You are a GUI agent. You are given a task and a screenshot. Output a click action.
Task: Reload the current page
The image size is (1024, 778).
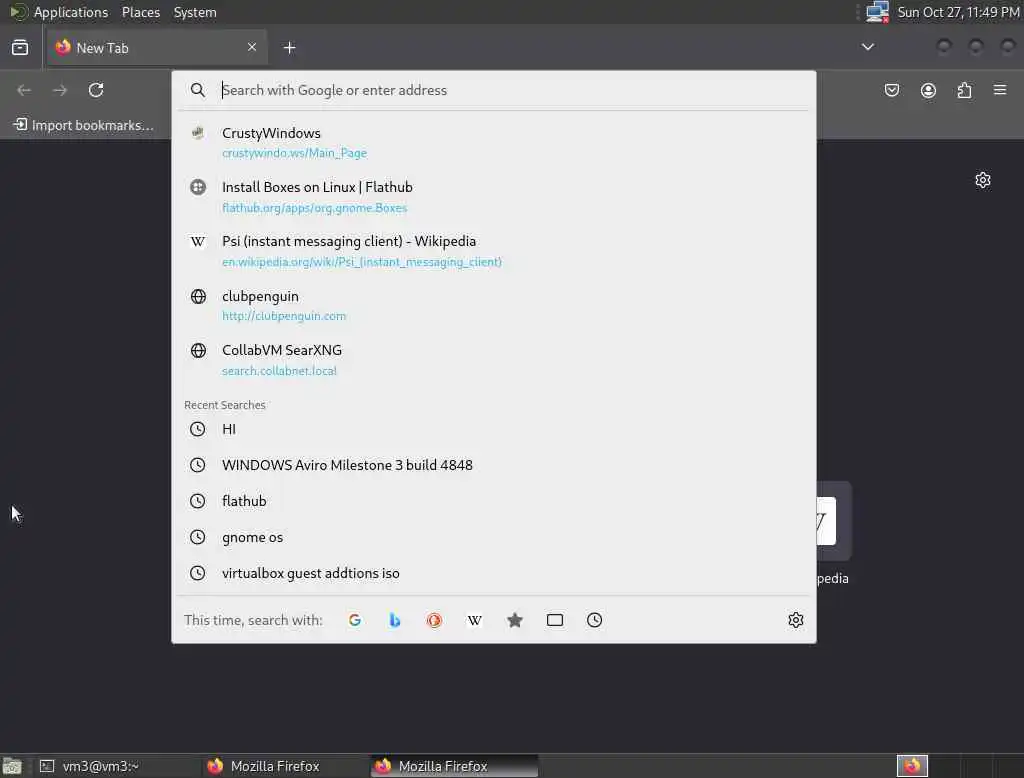coord(96,90)
